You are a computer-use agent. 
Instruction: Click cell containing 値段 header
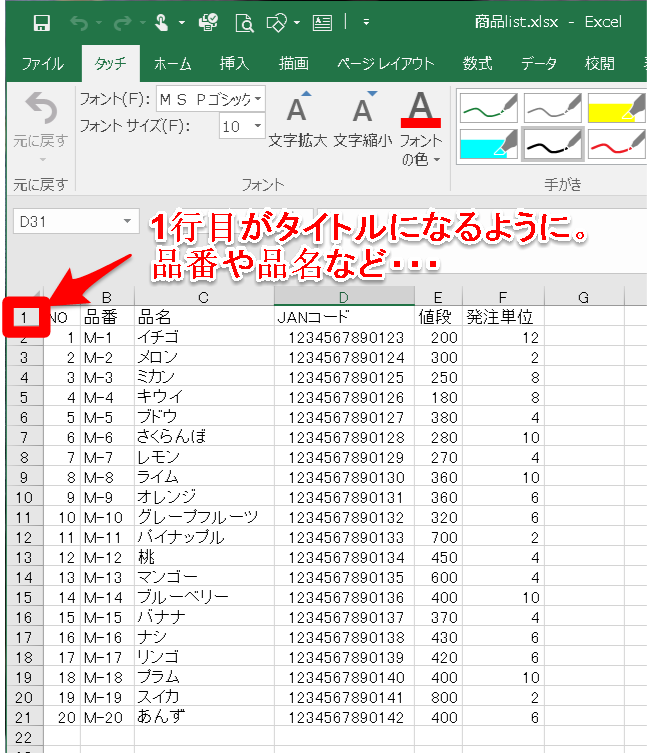click(438, 317)
